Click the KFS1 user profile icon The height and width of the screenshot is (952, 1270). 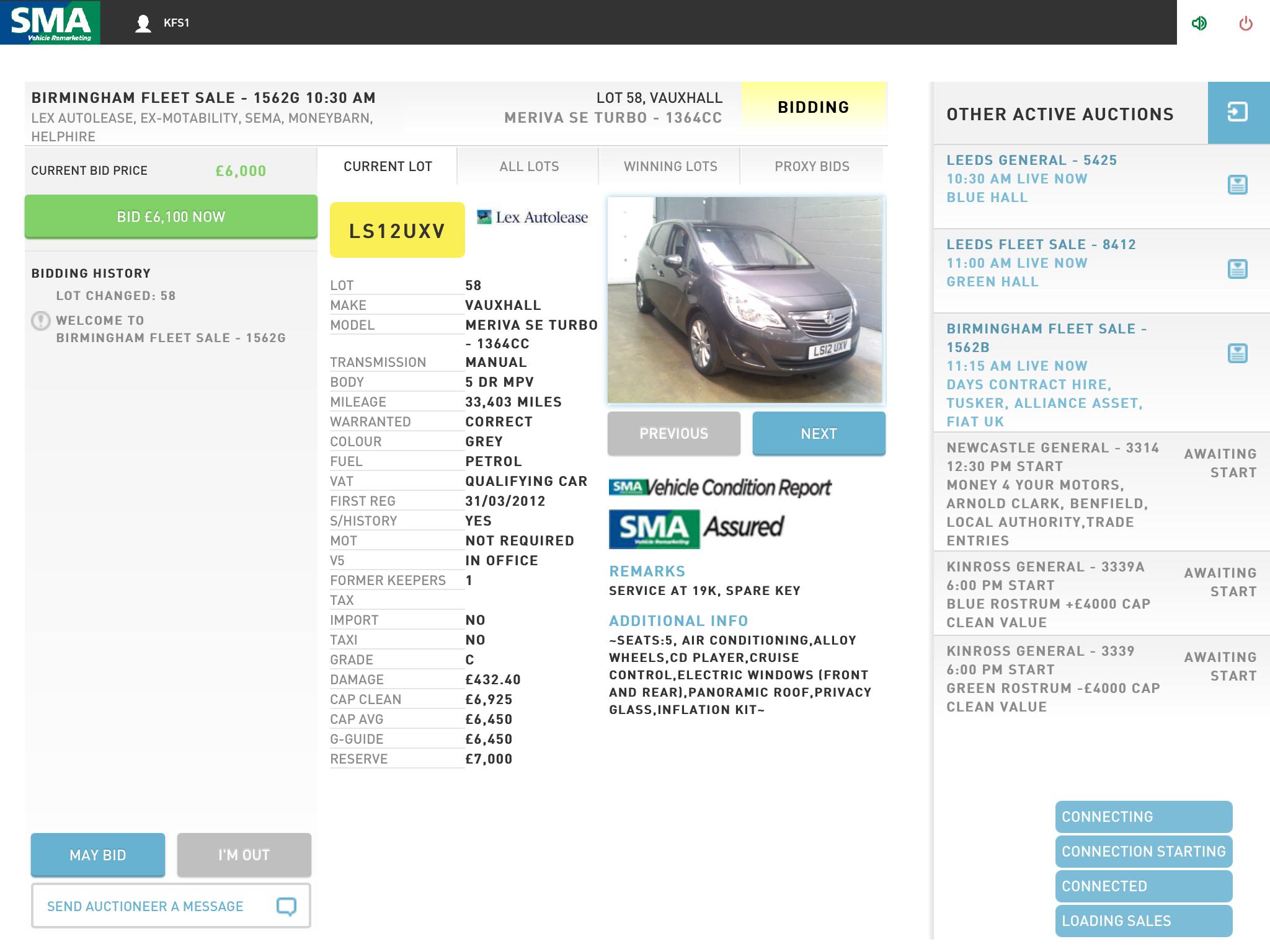click(143, 24)
